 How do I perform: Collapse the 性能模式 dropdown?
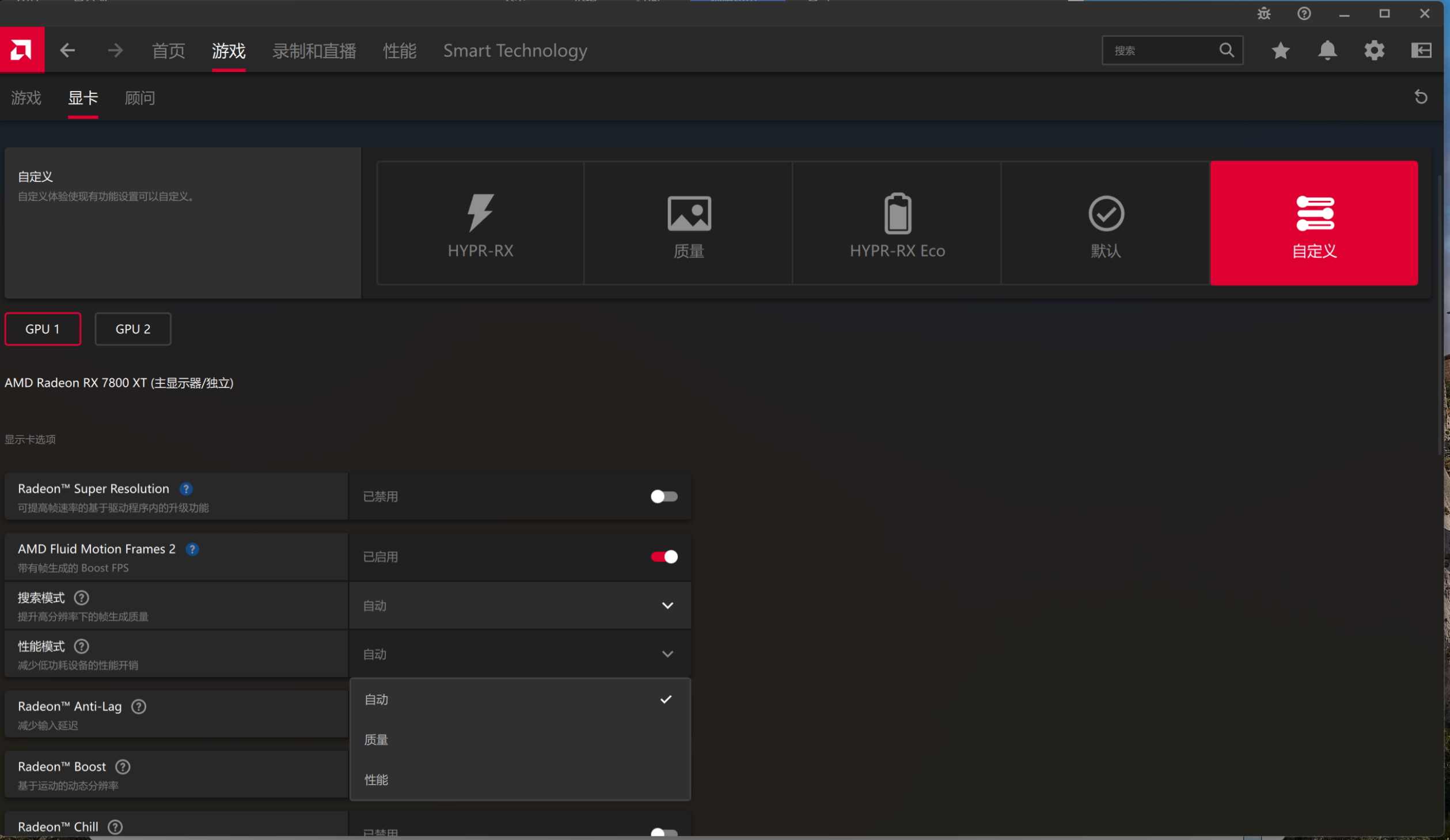[520, 654]
